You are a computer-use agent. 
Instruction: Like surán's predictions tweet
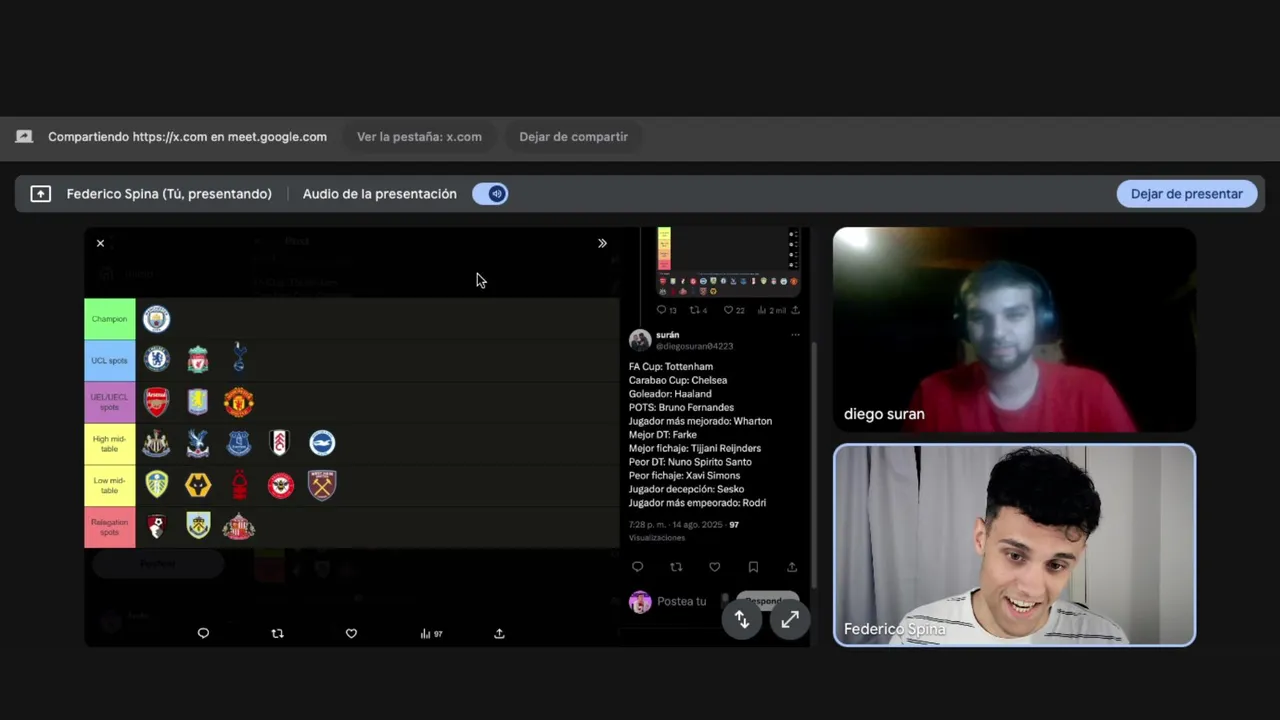pos(714,567)
